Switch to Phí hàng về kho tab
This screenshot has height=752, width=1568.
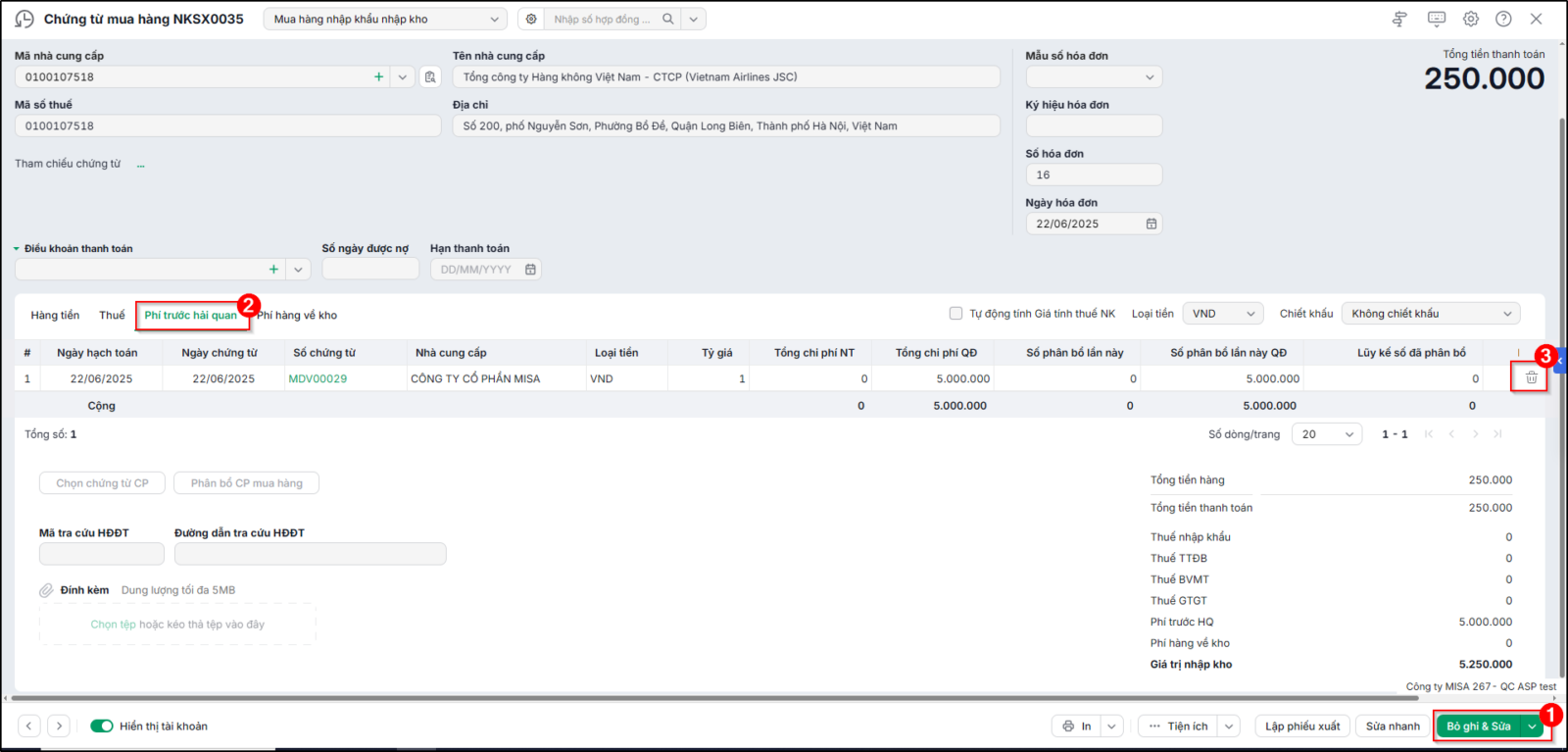coord(297,316)
